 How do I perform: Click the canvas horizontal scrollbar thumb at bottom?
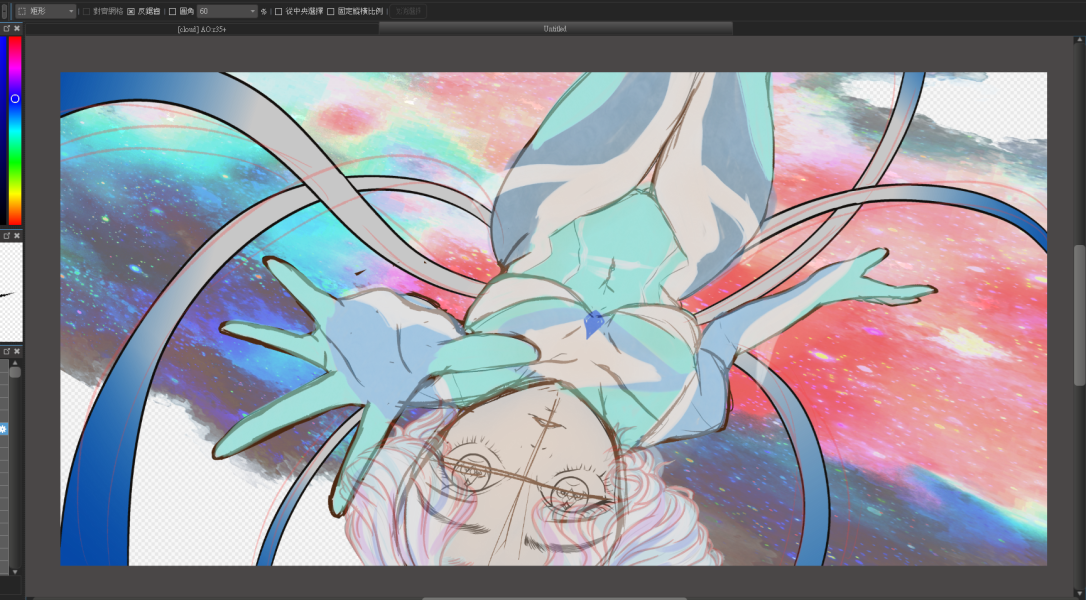(554, 598)
